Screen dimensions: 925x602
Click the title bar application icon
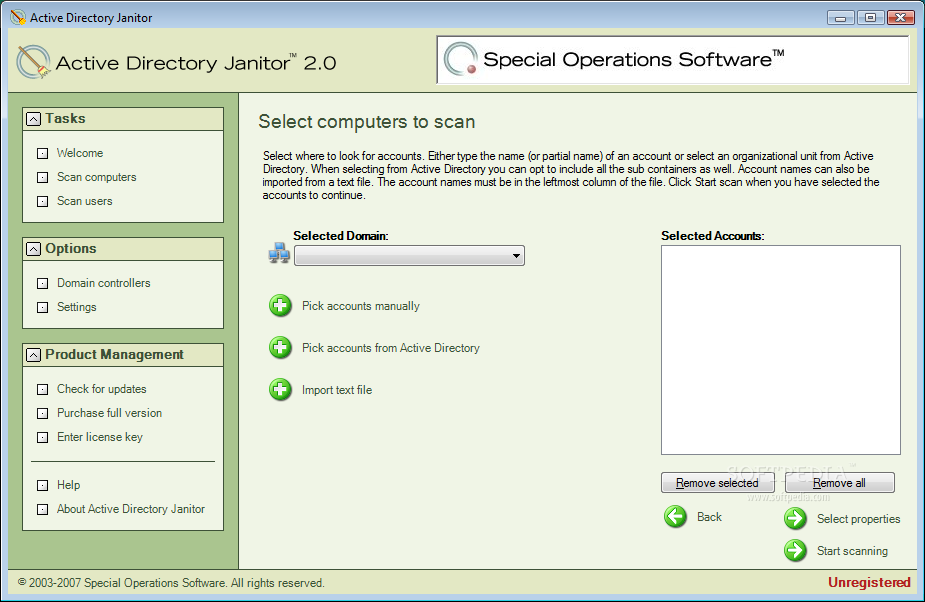pyautogui.click(x=18, y=17)
